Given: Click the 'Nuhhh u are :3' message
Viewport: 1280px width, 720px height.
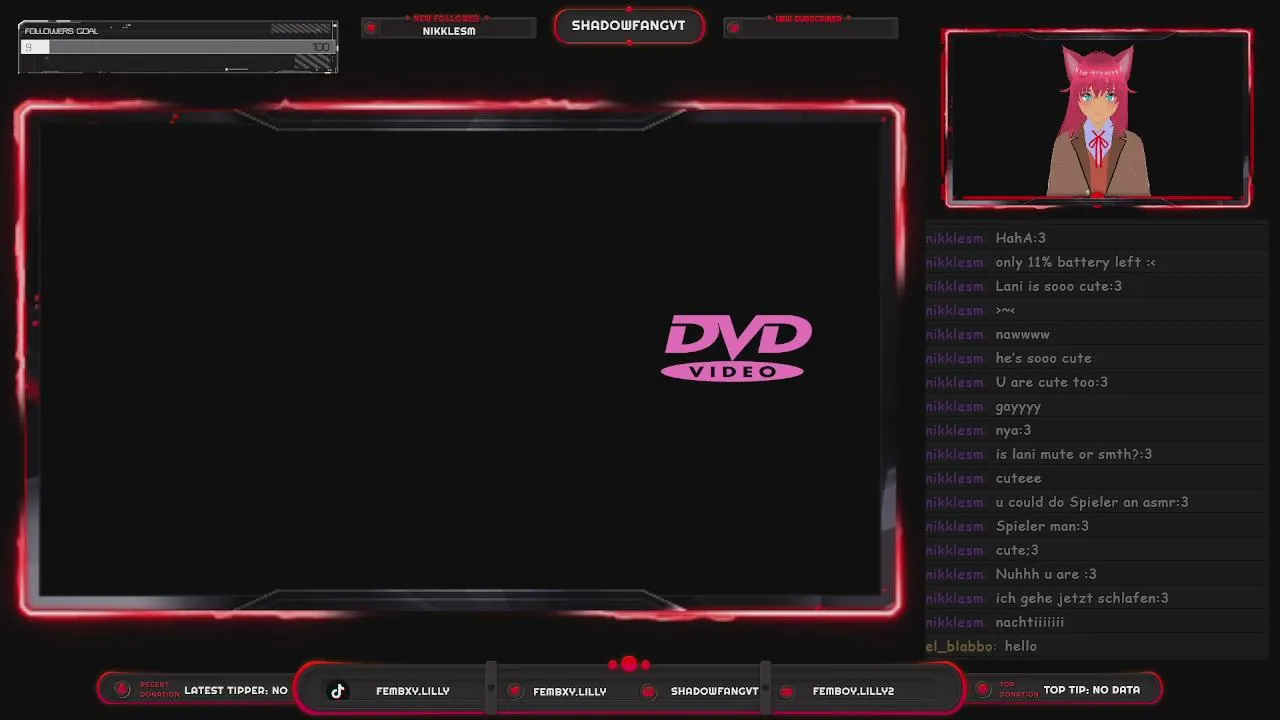Looking at the screenshot, I should click(x=1046, y=574).
